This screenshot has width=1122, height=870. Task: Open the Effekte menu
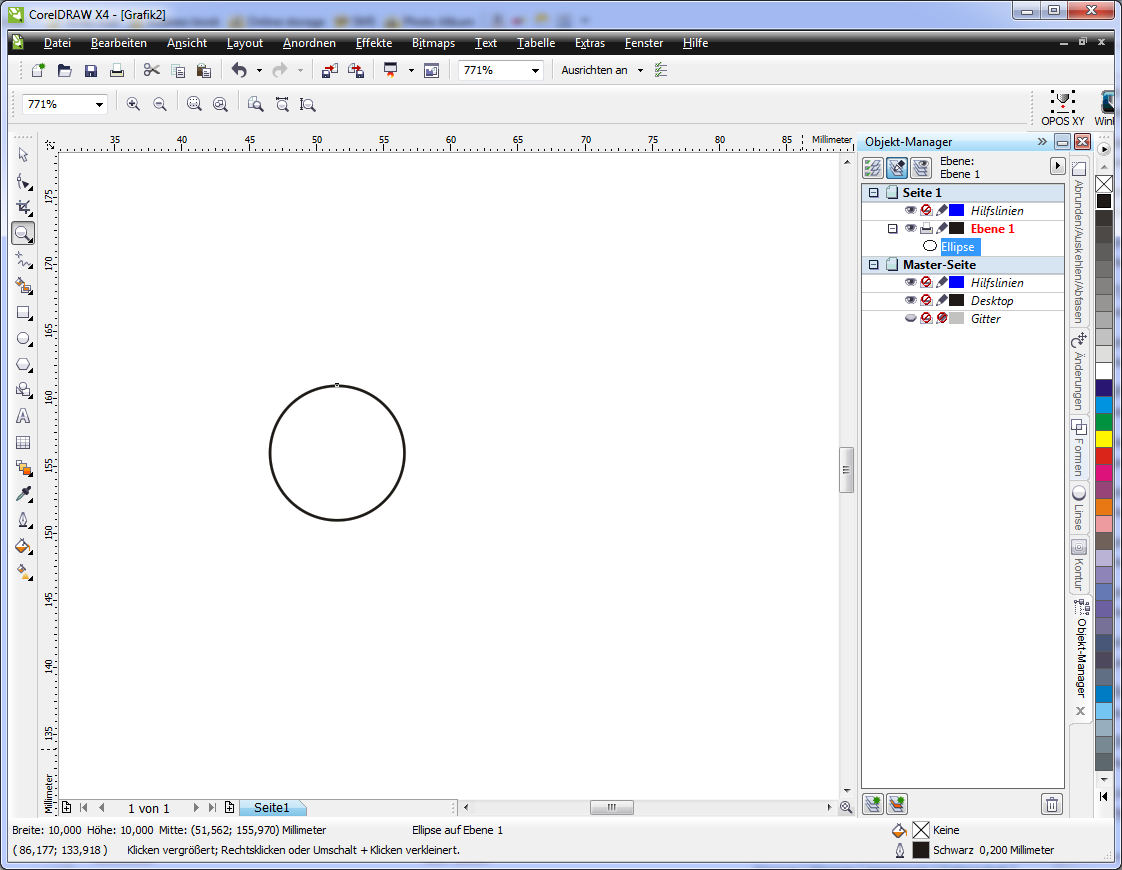374,43
